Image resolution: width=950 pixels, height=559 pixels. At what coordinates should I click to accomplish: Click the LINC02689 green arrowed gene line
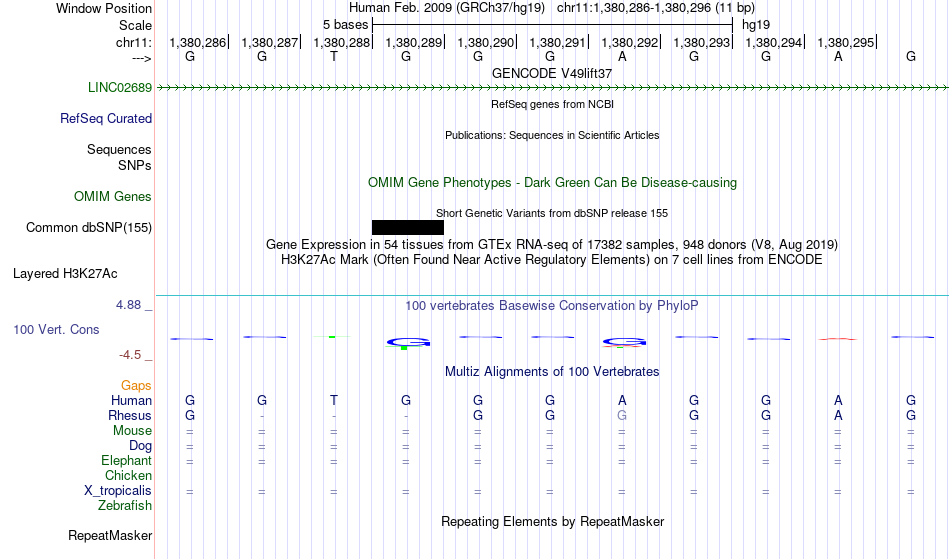tap(553, 88)
